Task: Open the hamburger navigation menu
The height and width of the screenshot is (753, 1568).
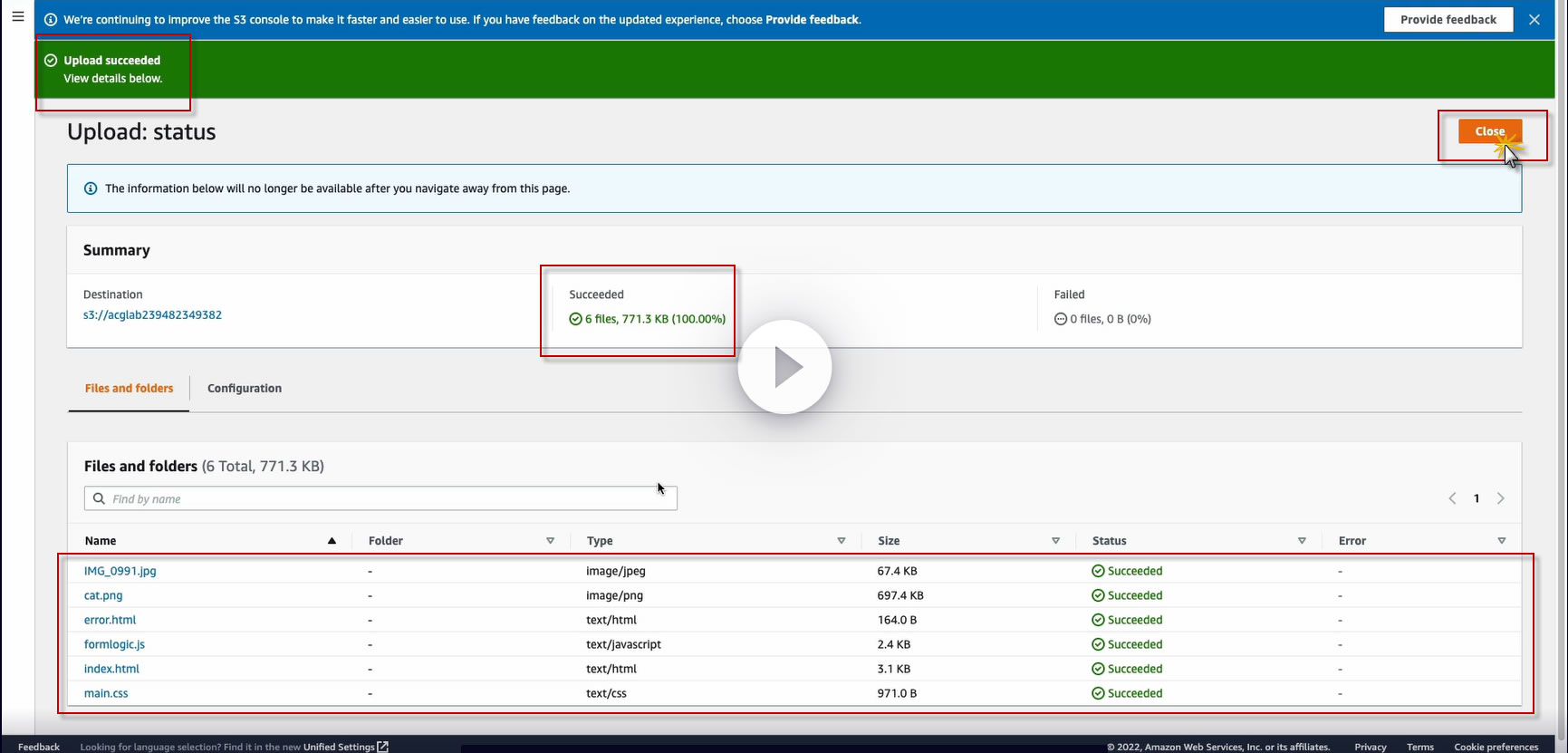Action: [x=17, y=16]
